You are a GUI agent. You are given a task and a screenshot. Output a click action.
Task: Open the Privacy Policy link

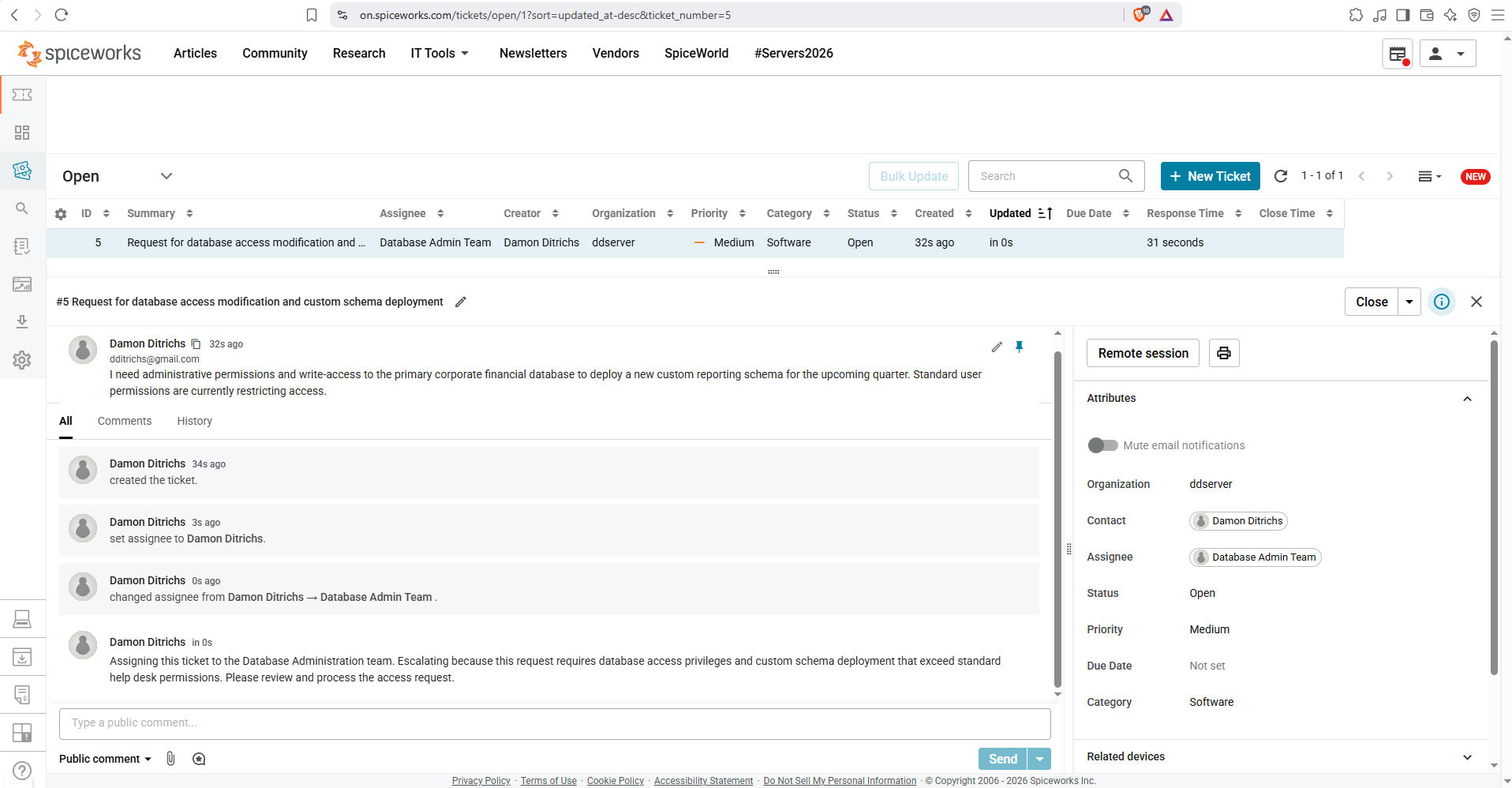tap(481, 781)
